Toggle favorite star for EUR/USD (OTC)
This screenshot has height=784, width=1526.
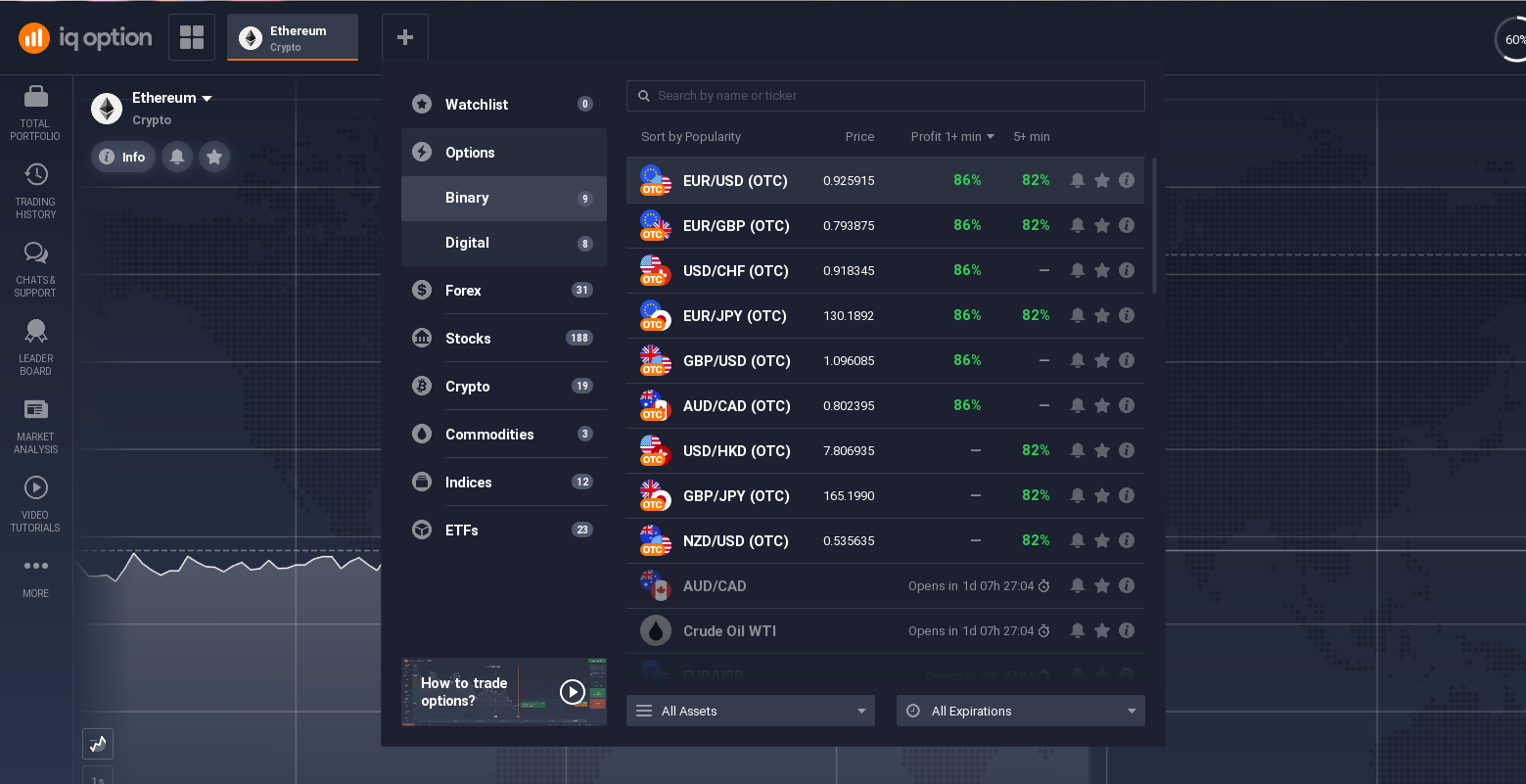[x=1102, y=180]
